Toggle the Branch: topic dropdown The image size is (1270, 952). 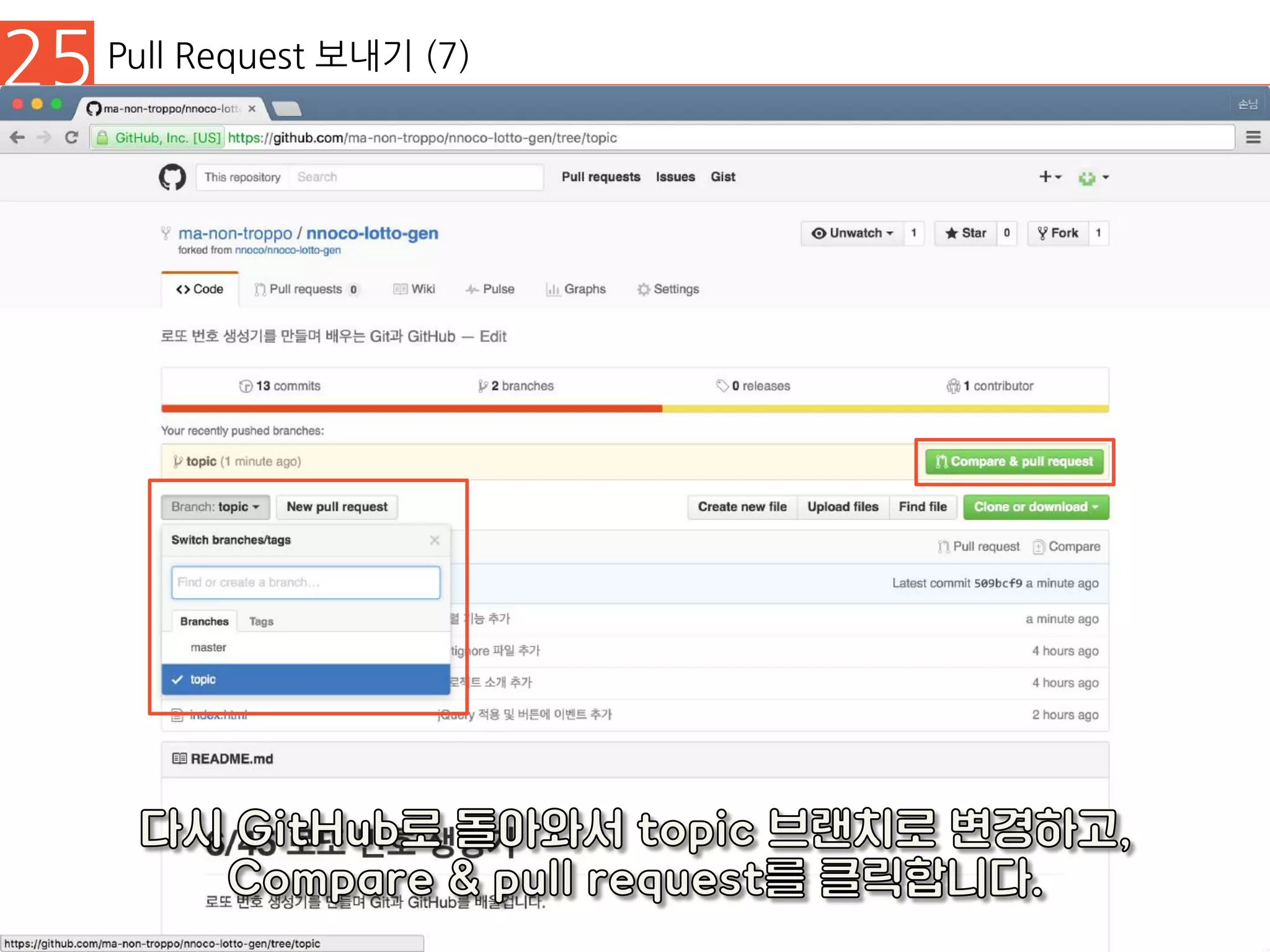215,507
